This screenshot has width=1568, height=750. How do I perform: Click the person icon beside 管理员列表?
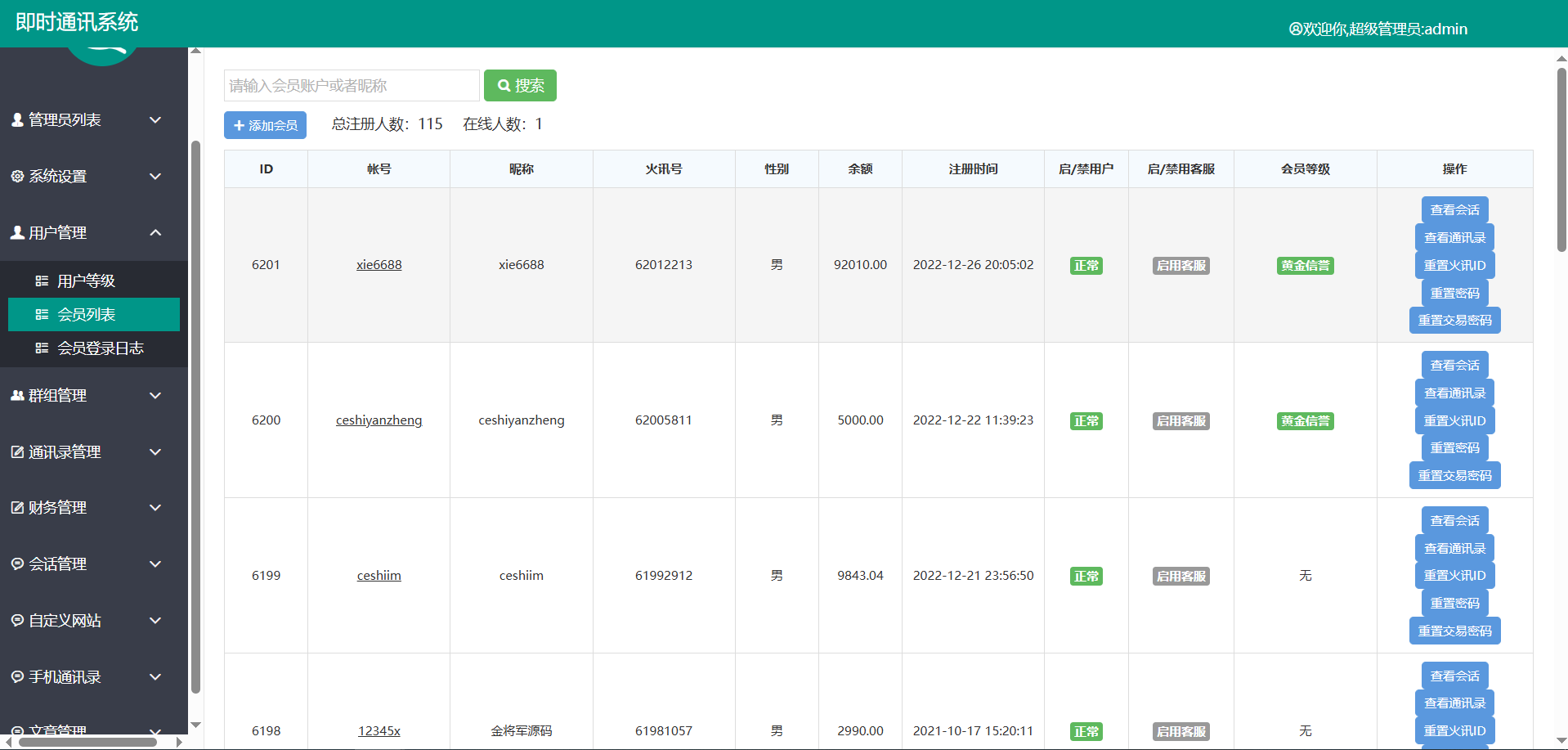pyautogui.click(x=17, y=120)
